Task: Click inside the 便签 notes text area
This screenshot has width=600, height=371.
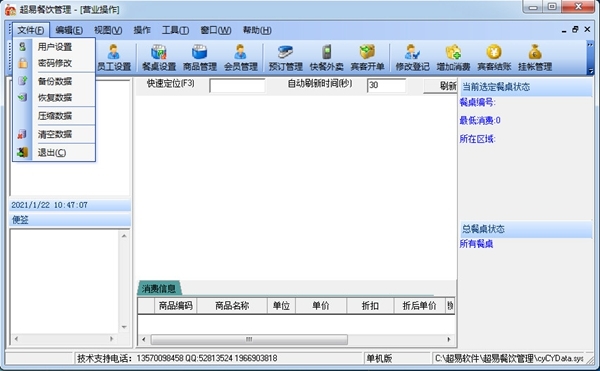Action: click(x=65, y=282)
